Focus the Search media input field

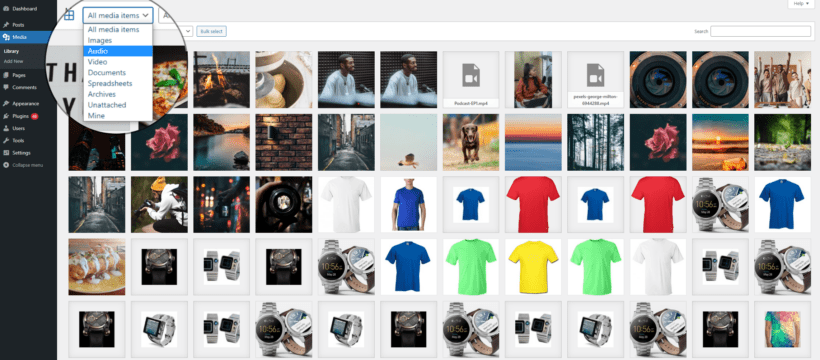point(760,31)
